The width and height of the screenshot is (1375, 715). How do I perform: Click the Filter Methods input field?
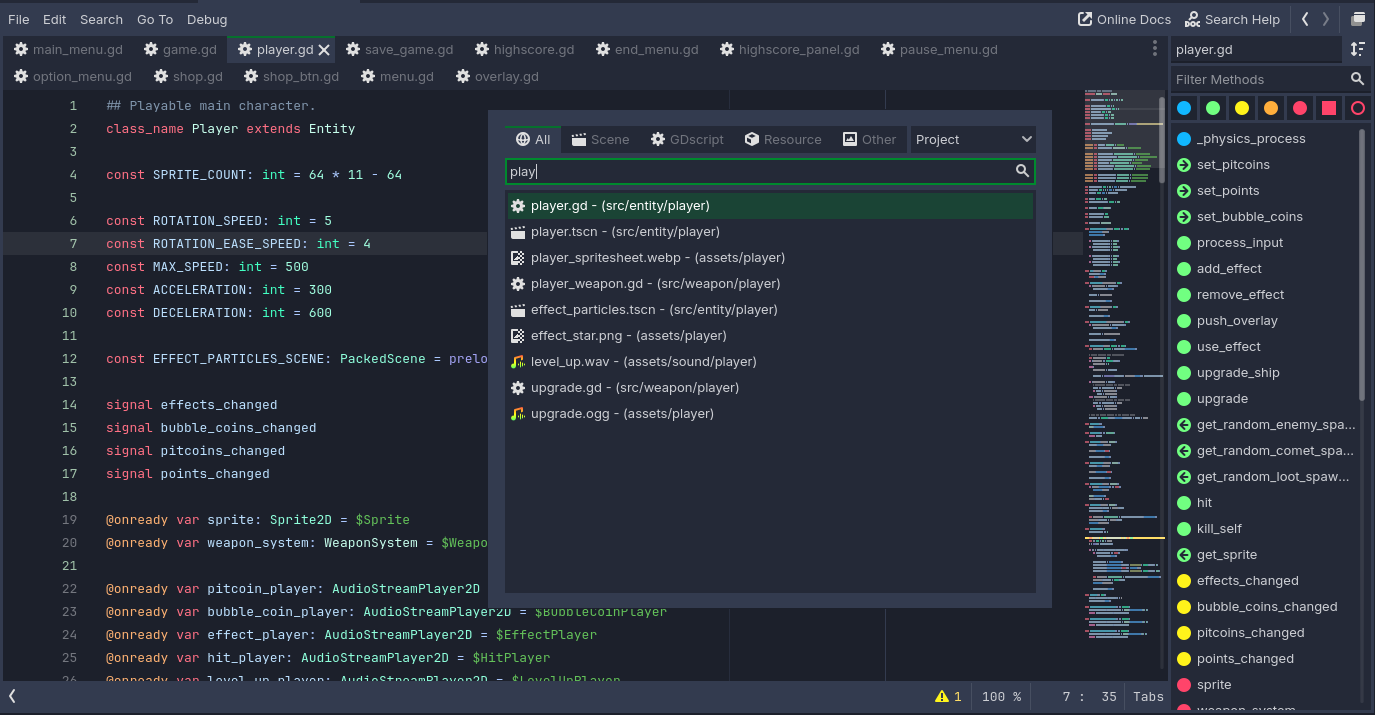tap(1258, 79)
